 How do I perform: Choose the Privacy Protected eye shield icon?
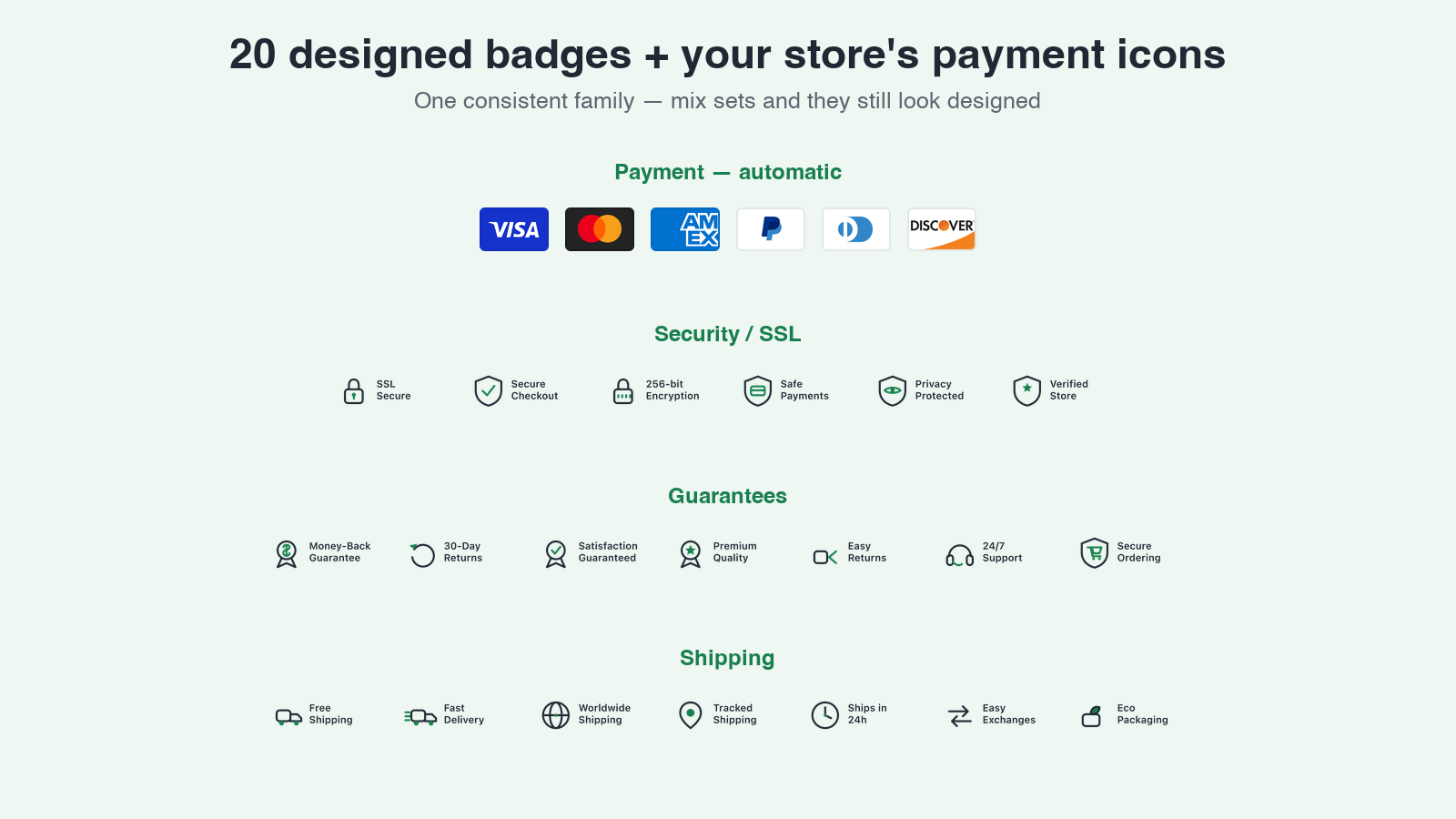[x=893, y=391]
